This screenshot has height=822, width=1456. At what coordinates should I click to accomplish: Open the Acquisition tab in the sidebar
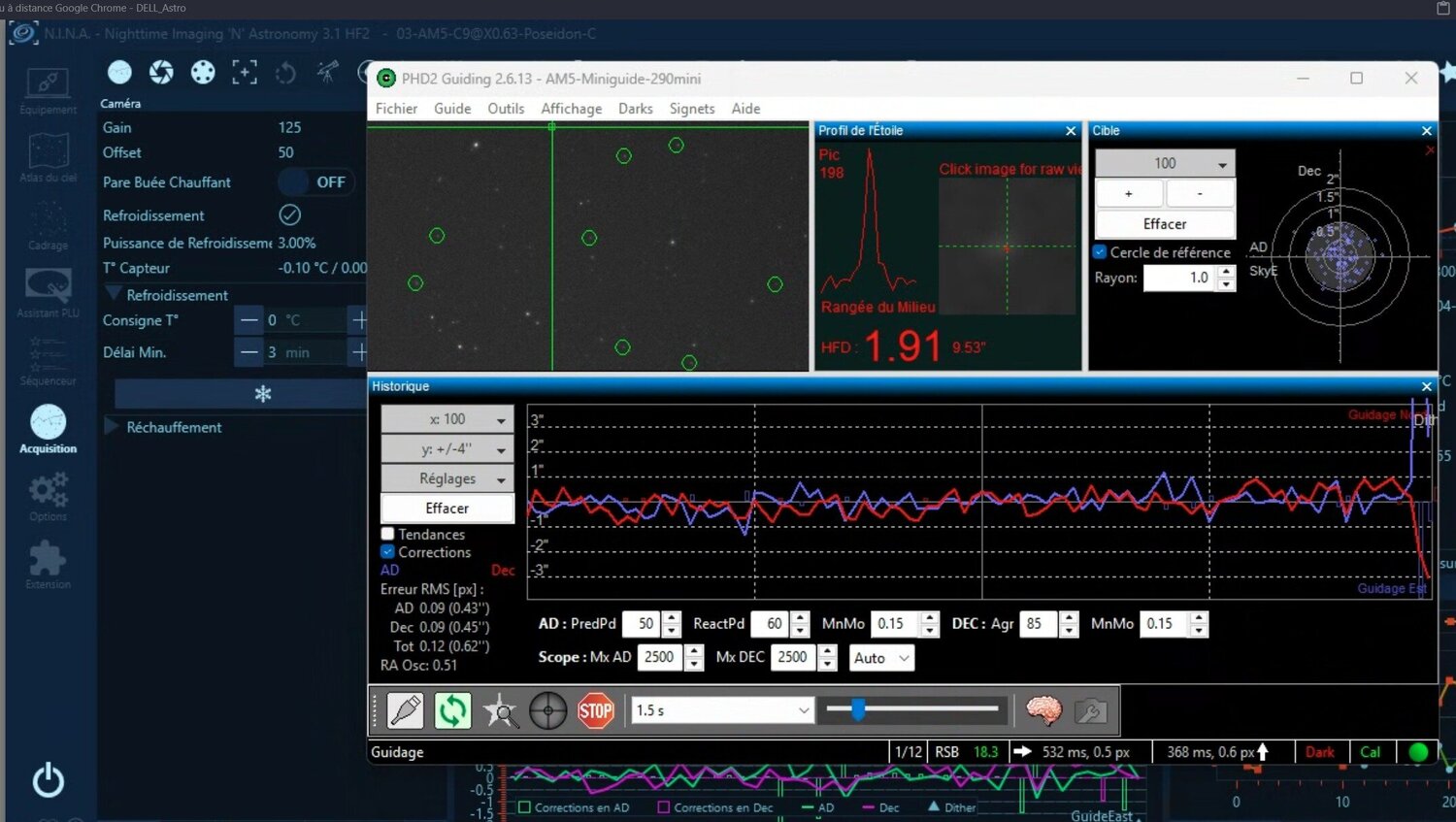click(x=48, y=430)
